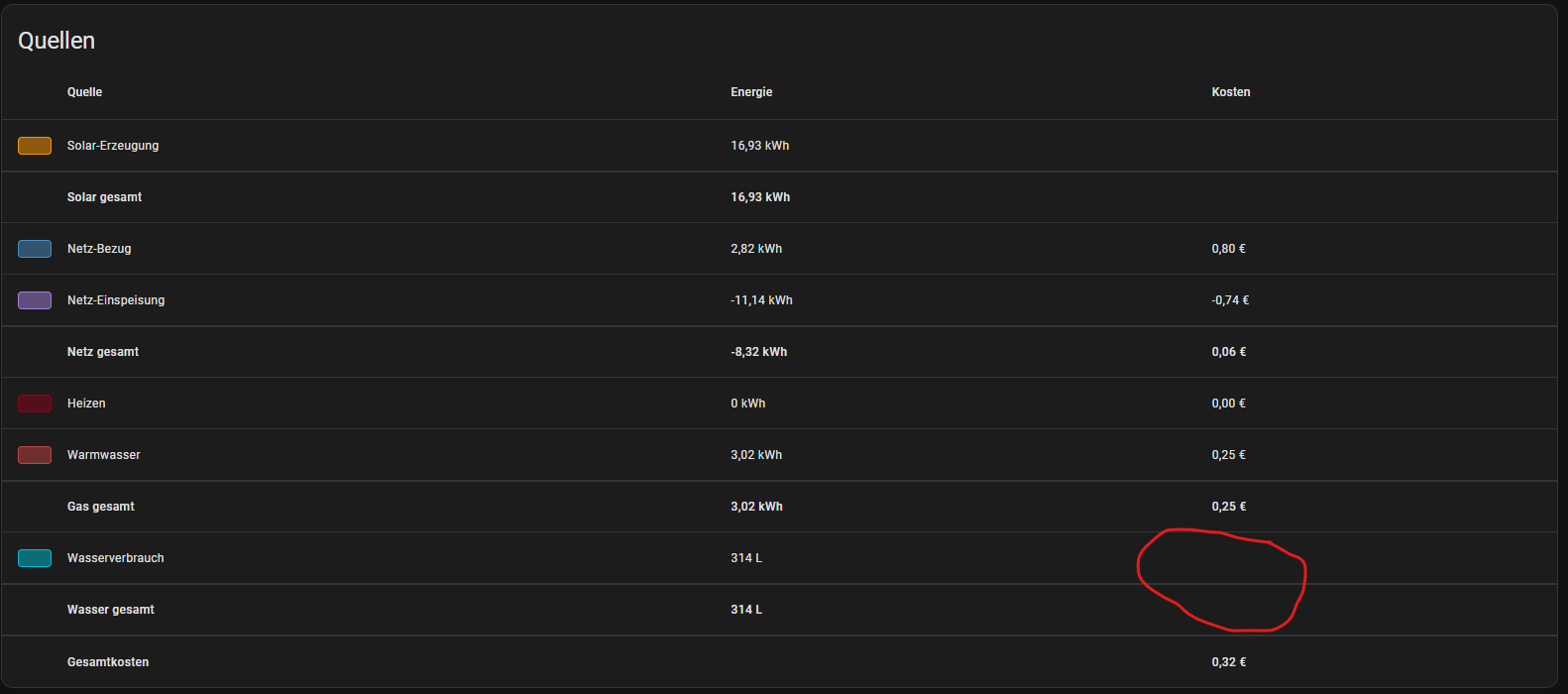Open the Solar-Erzeugung source entry
Screen dimensions: 1568x694
tap(113, 146)
